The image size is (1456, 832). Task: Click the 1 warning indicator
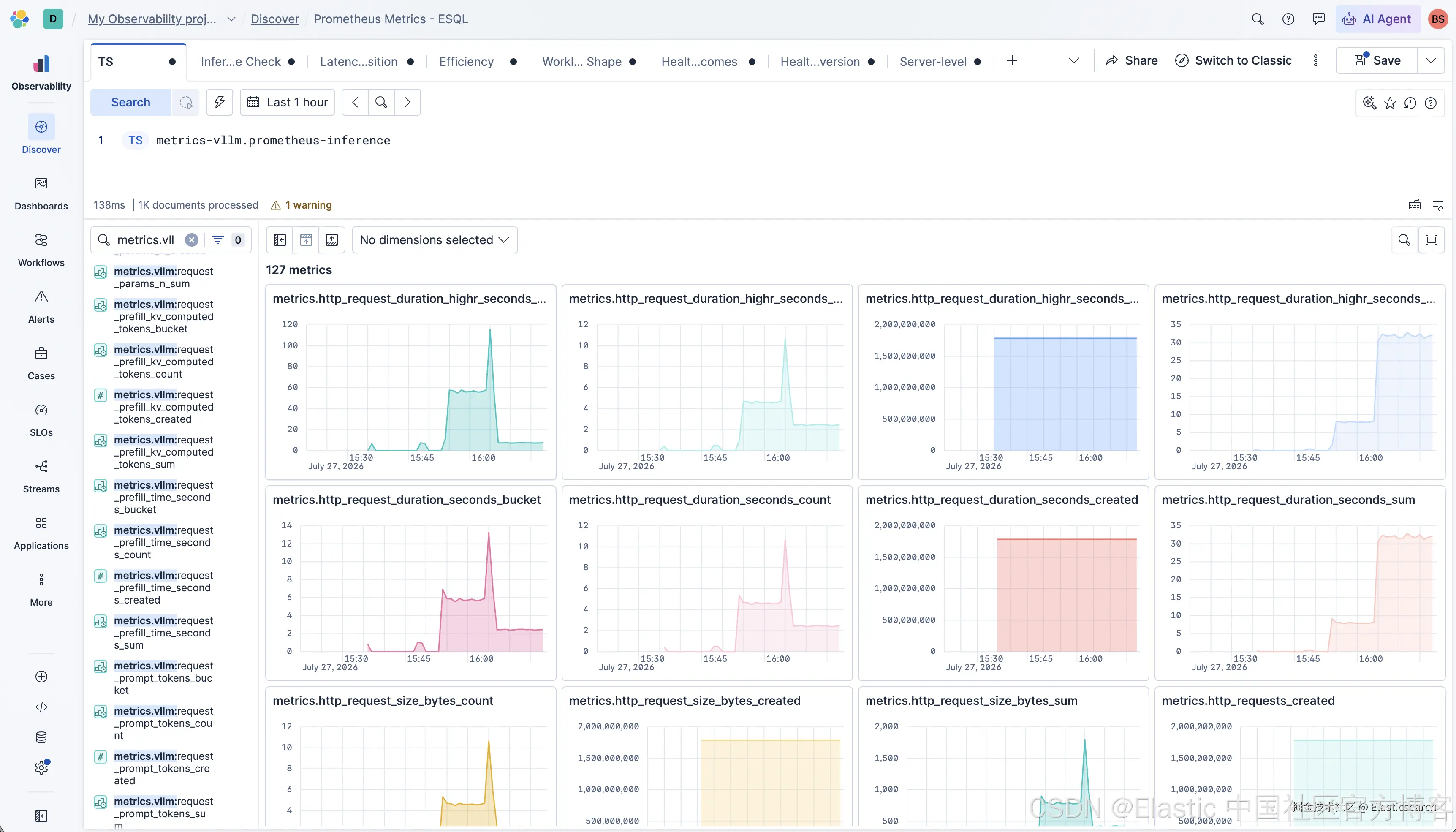point(301,205)
